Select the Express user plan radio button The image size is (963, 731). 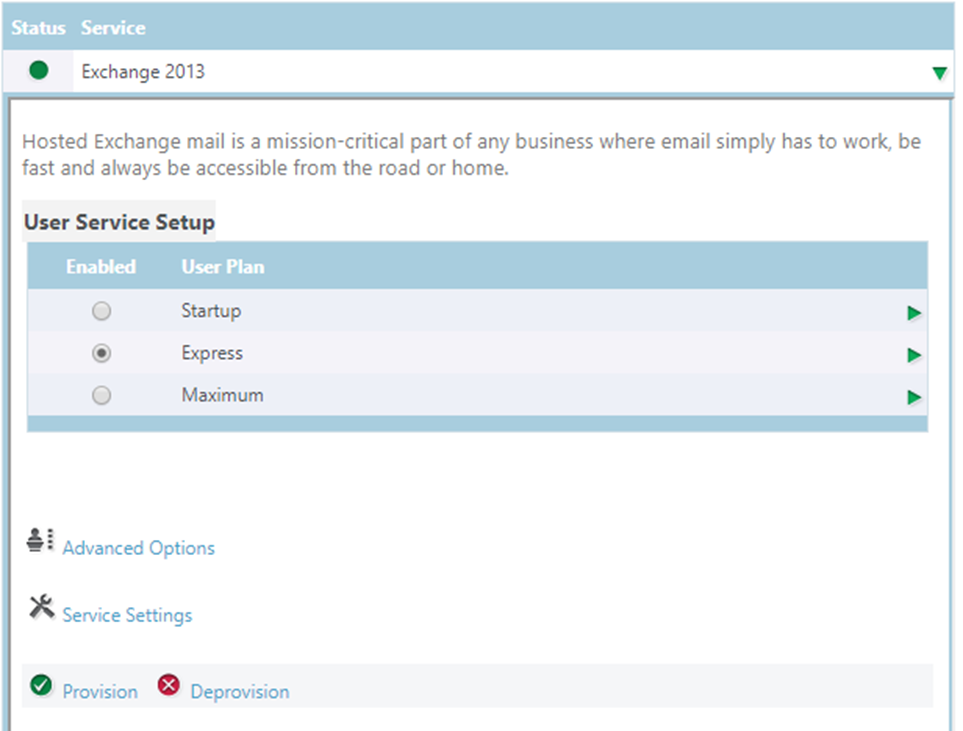click(x=101, y=354)
